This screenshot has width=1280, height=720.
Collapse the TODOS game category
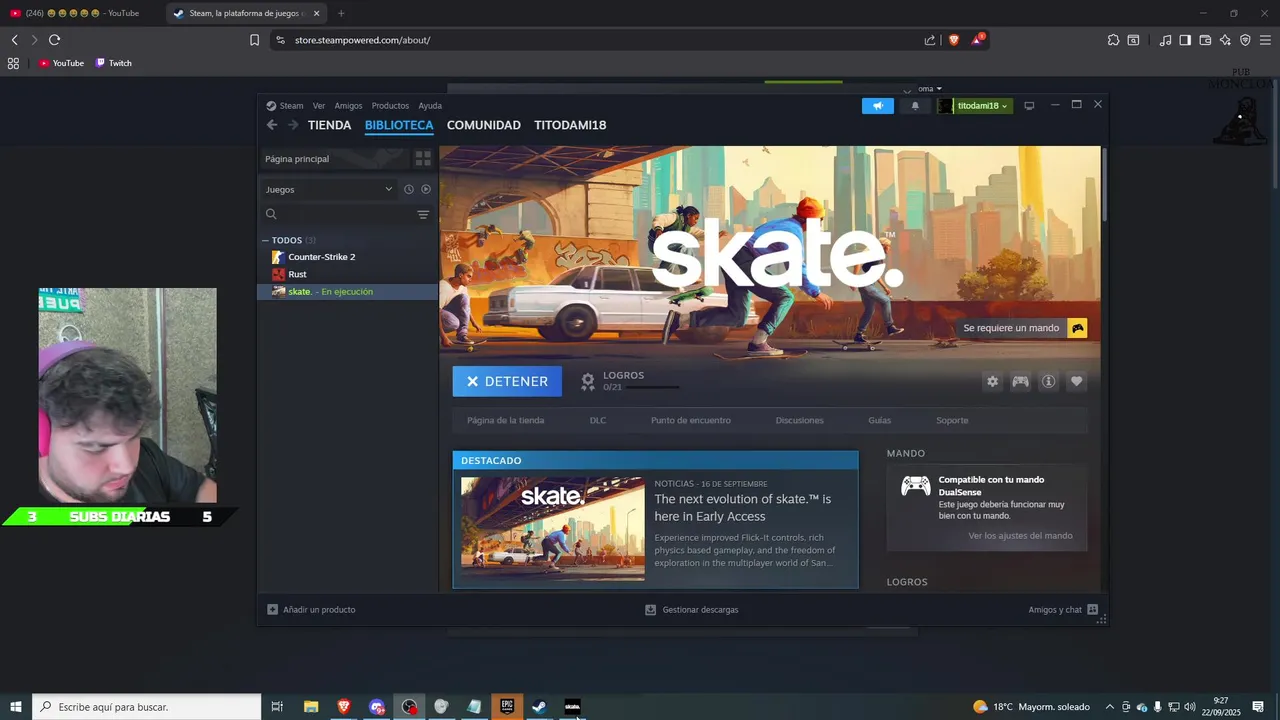pos(266,240)
